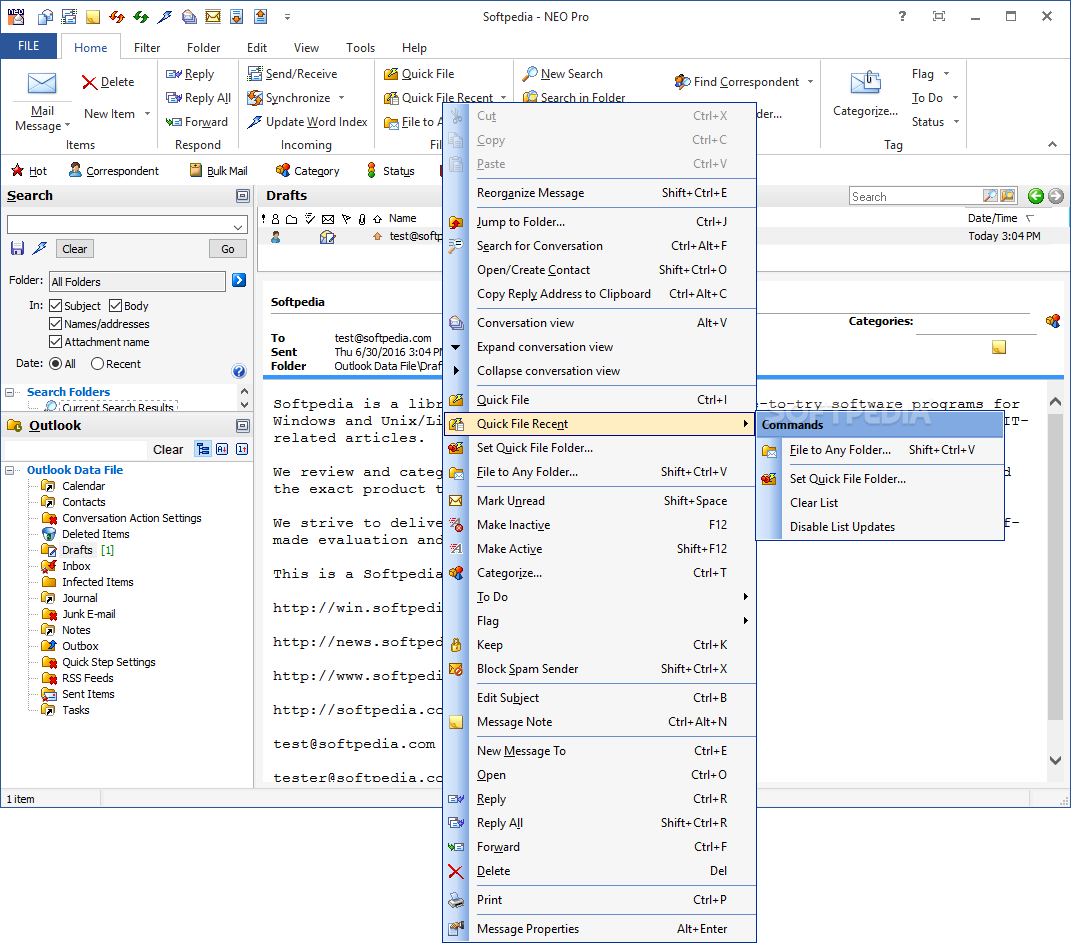Click the New Search magnifier icon
1071x943 pixels.
coord(529,74)
